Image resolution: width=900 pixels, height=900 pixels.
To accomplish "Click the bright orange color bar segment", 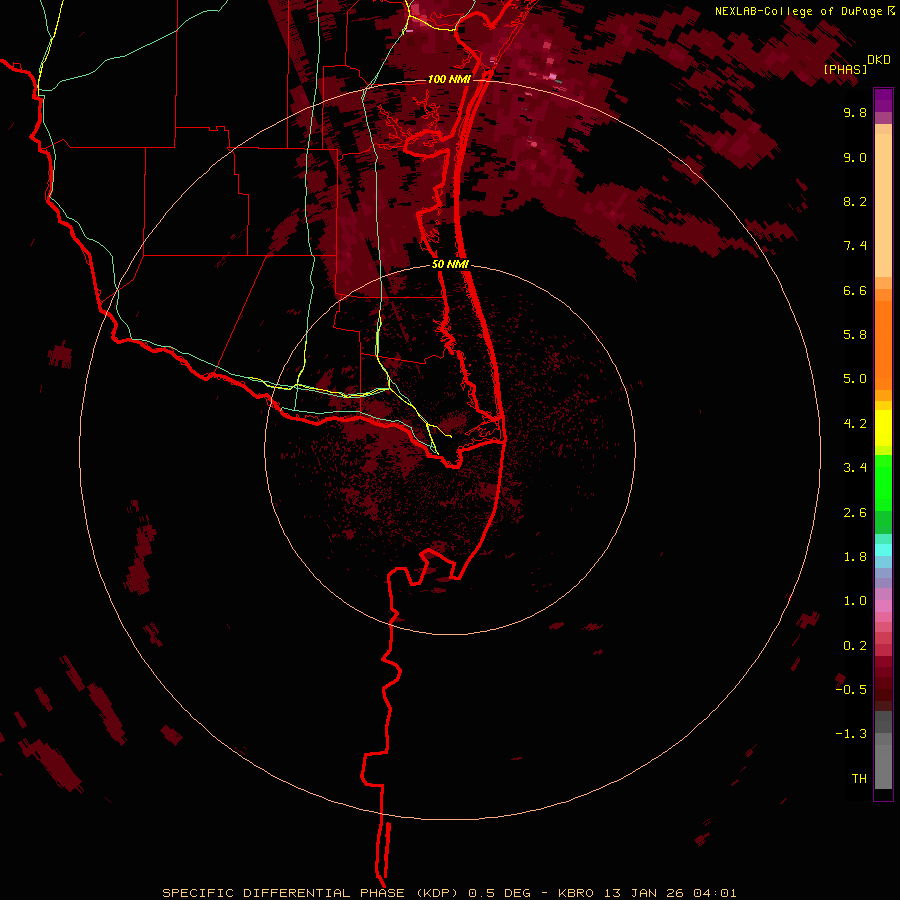I will click(x=883, y=346).
